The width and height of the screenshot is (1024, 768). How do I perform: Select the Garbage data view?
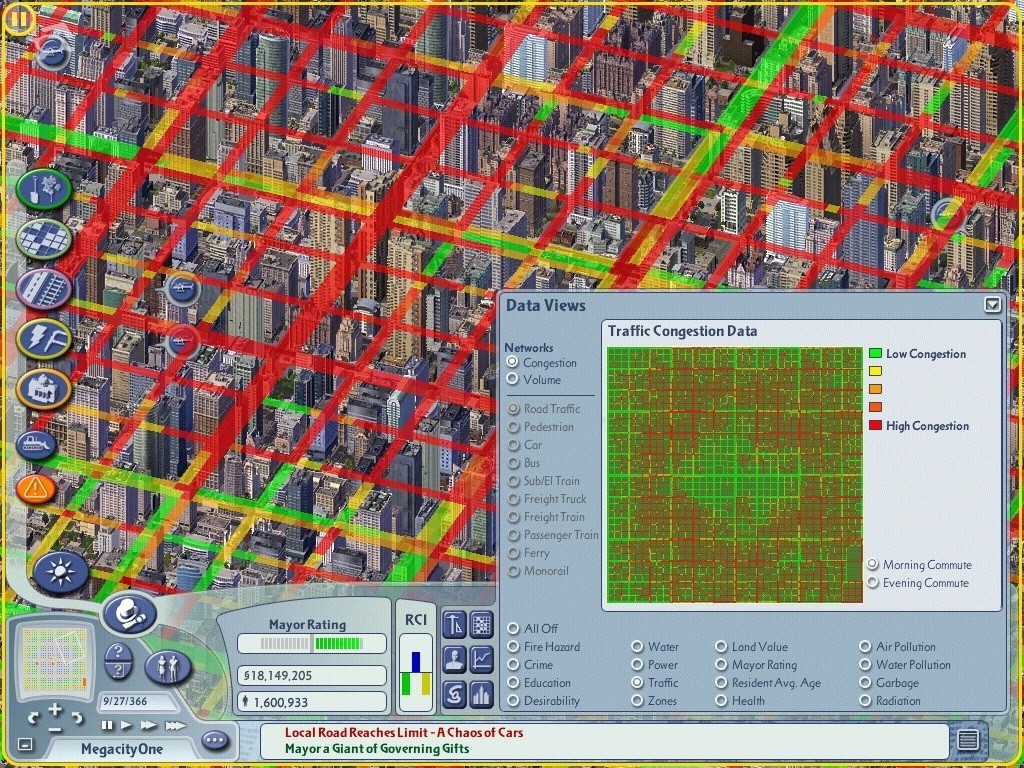(x=865, y=682)
